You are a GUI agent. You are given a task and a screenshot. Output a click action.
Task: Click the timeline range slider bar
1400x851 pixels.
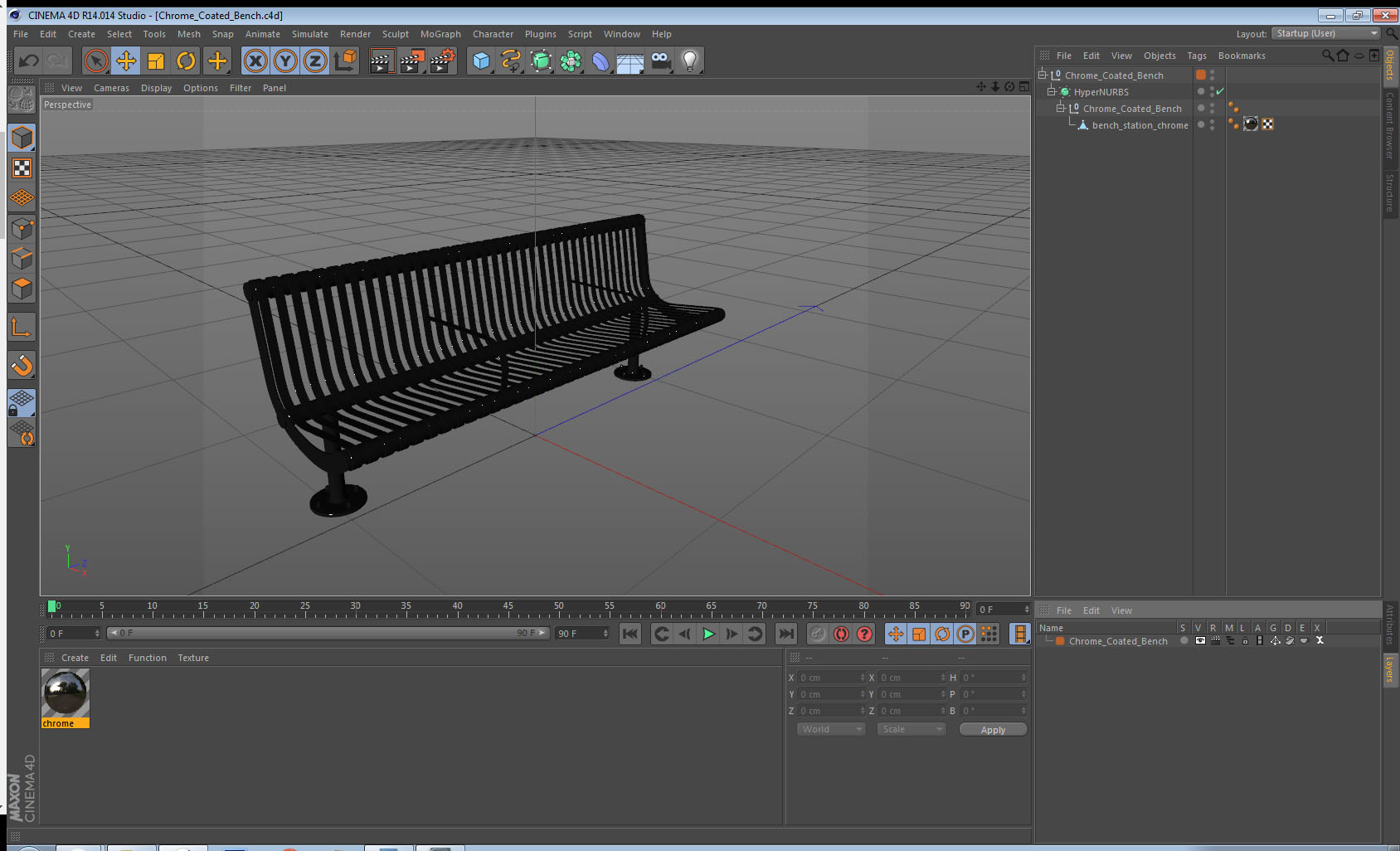pos(328,633)
